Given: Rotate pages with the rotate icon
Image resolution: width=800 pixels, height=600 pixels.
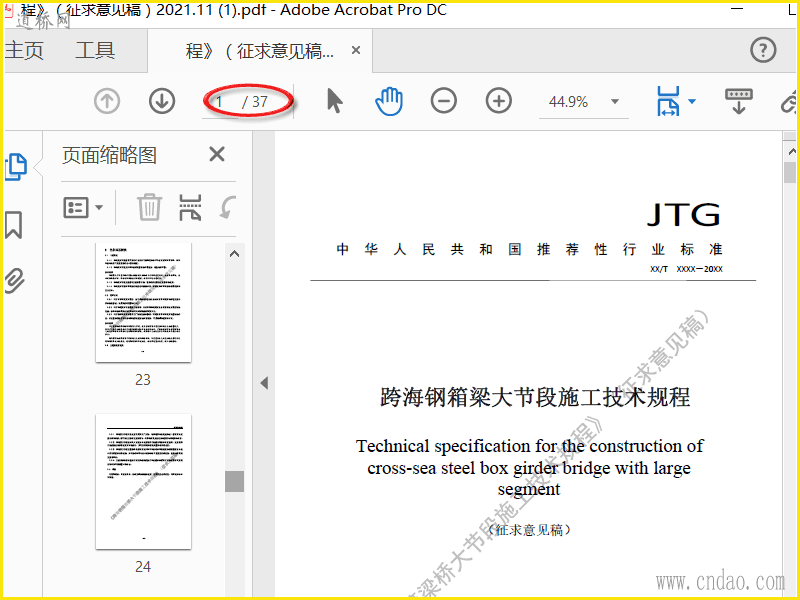Looking at the screenshot, I should [228, 207].
